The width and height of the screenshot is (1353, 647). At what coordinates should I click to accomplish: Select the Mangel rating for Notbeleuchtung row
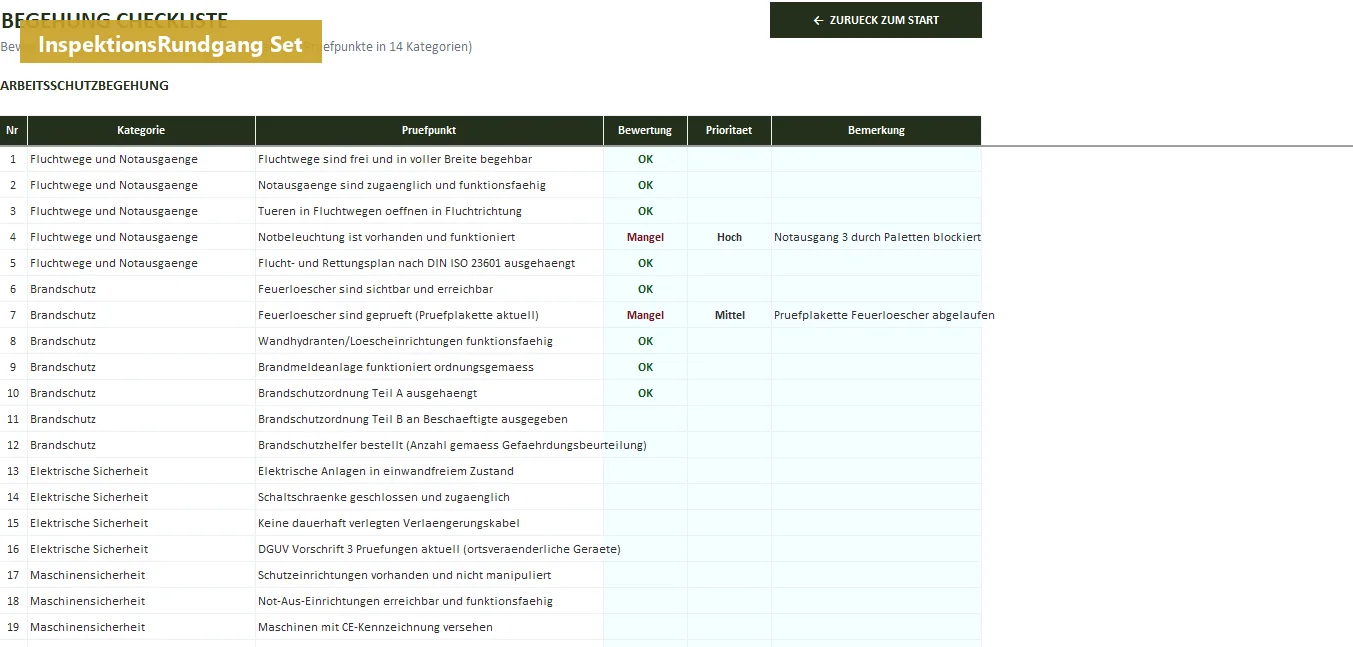tap(645, 237)
